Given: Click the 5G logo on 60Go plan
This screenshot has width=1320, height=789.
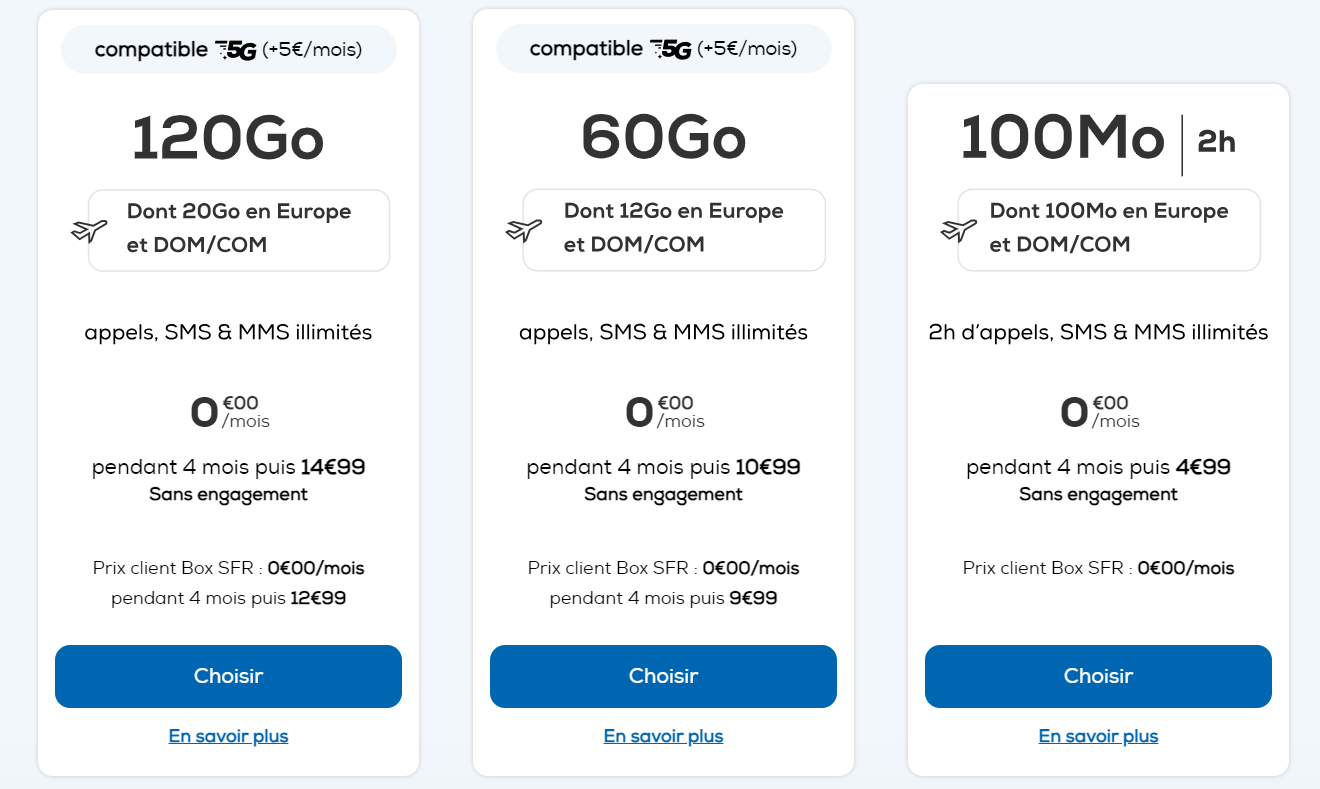Looking at the screenshot, I should (671, 50).
